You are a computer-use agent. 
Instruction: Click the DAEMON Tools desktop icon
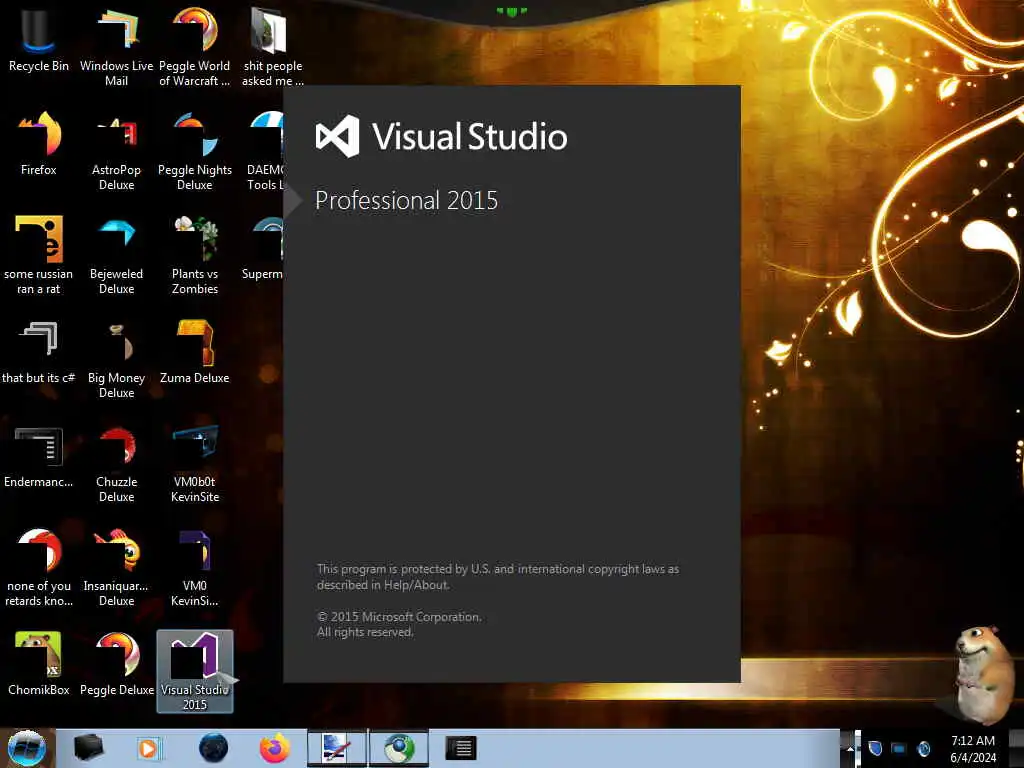(265, 150)
